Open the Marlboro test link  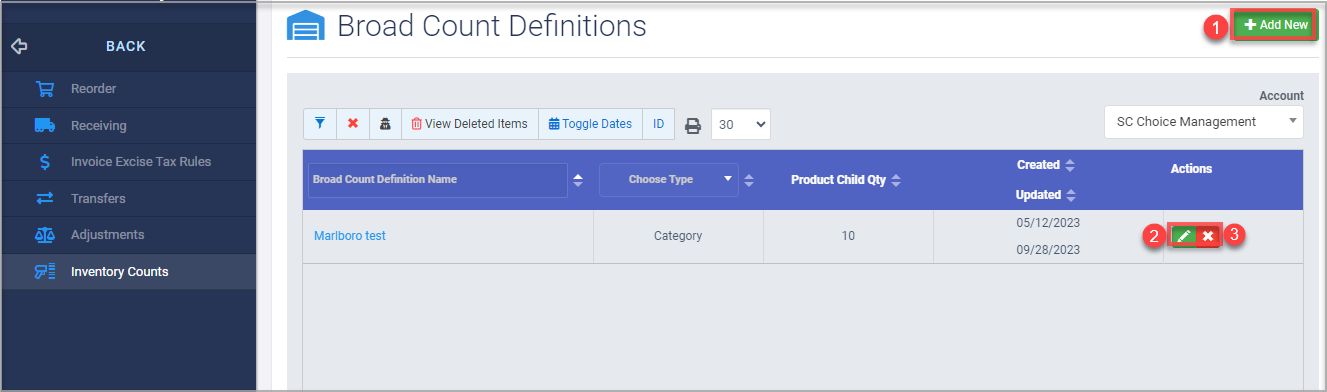(350, 236)
